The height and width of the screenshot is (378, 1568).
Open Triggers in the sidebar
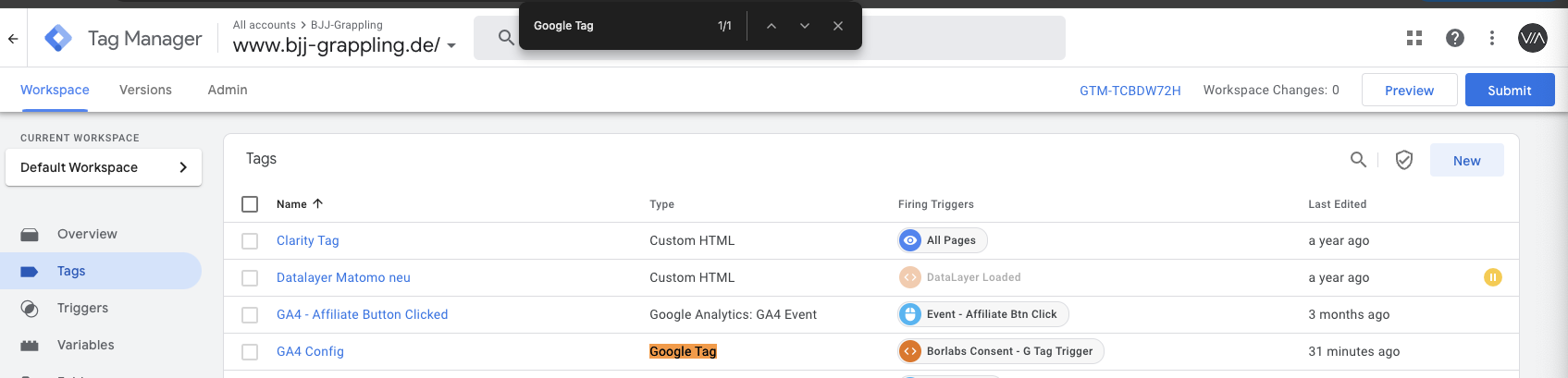[x=82, y=308]
